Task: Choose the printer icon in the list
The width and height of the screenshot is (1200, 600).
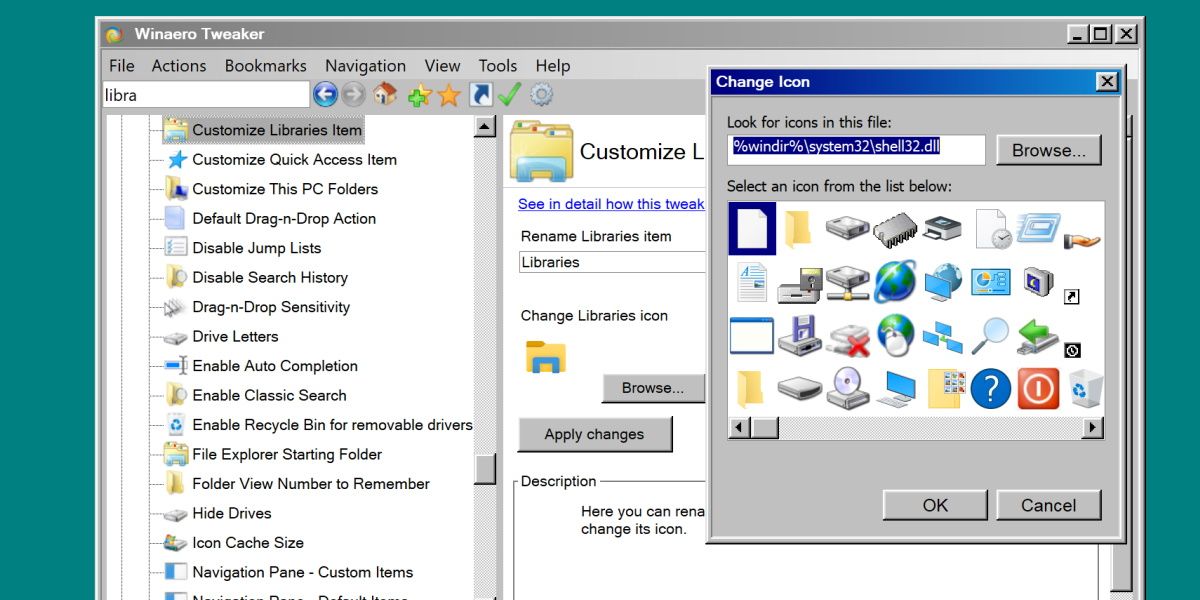Action: [942, 229]
